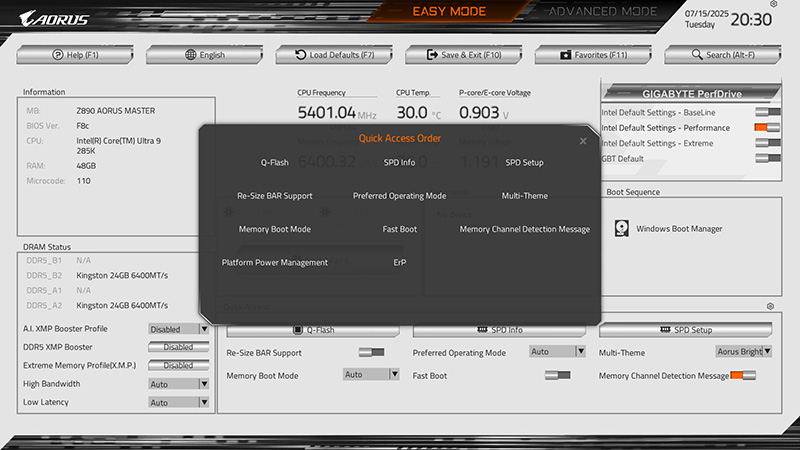Disable Memory Channel Detection Message toggle

743,375
